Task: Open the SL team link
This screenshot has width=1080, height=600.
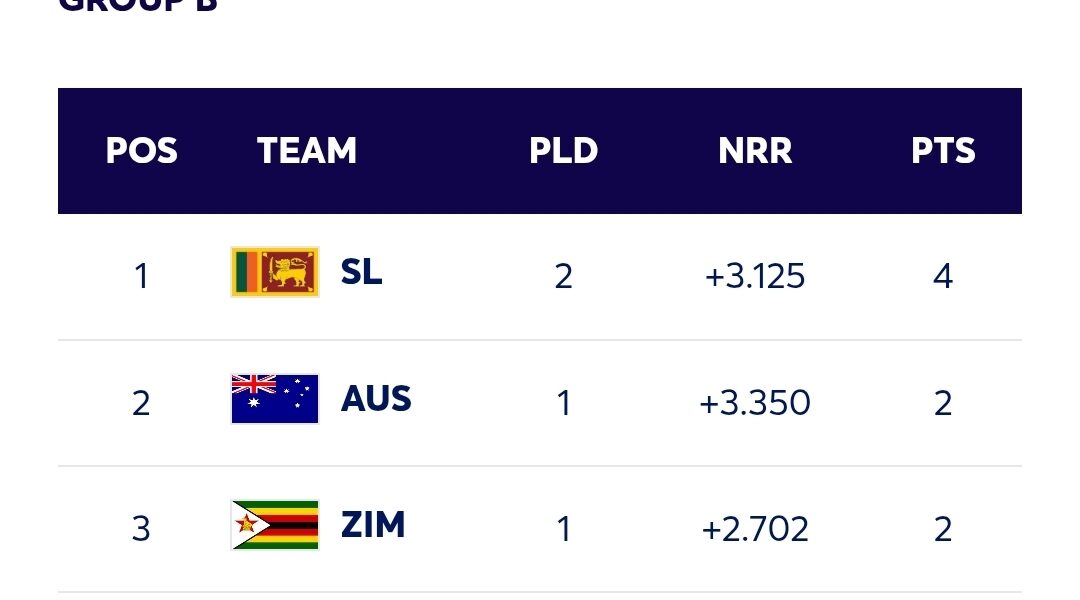Action: (x=361, y=272)
